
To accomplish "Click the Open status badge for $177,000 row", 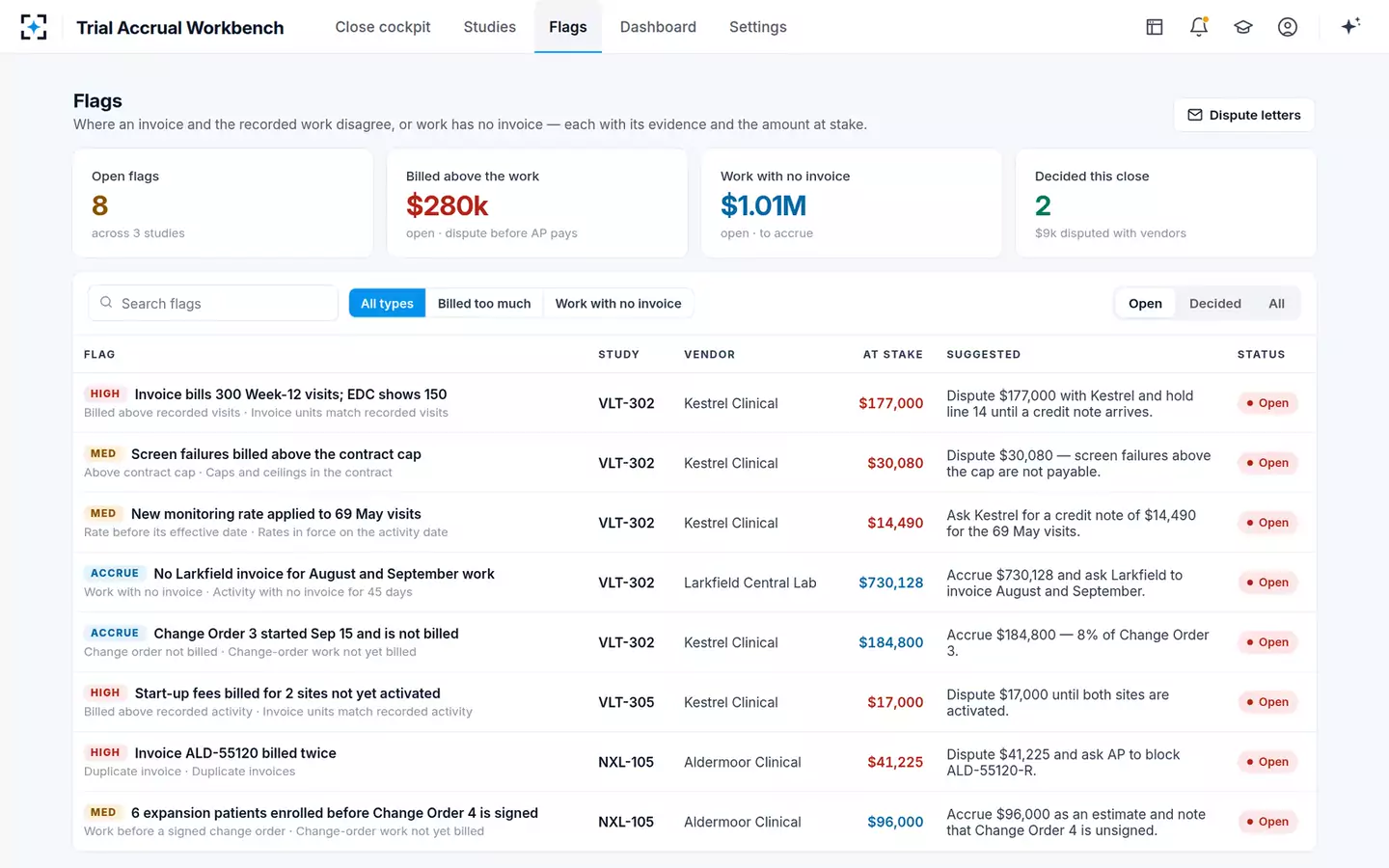I will click(1267, 403).
